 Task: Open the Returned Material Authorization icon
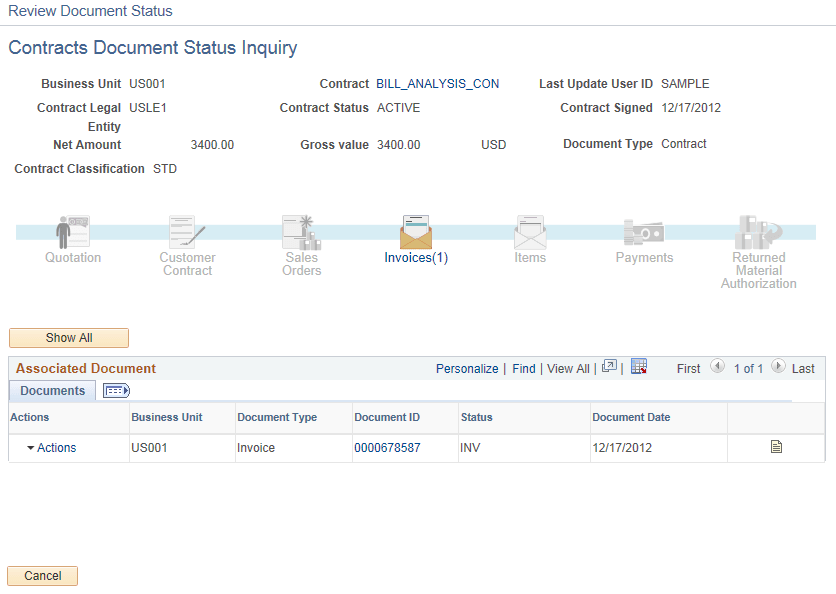click(x=758, y=232)
